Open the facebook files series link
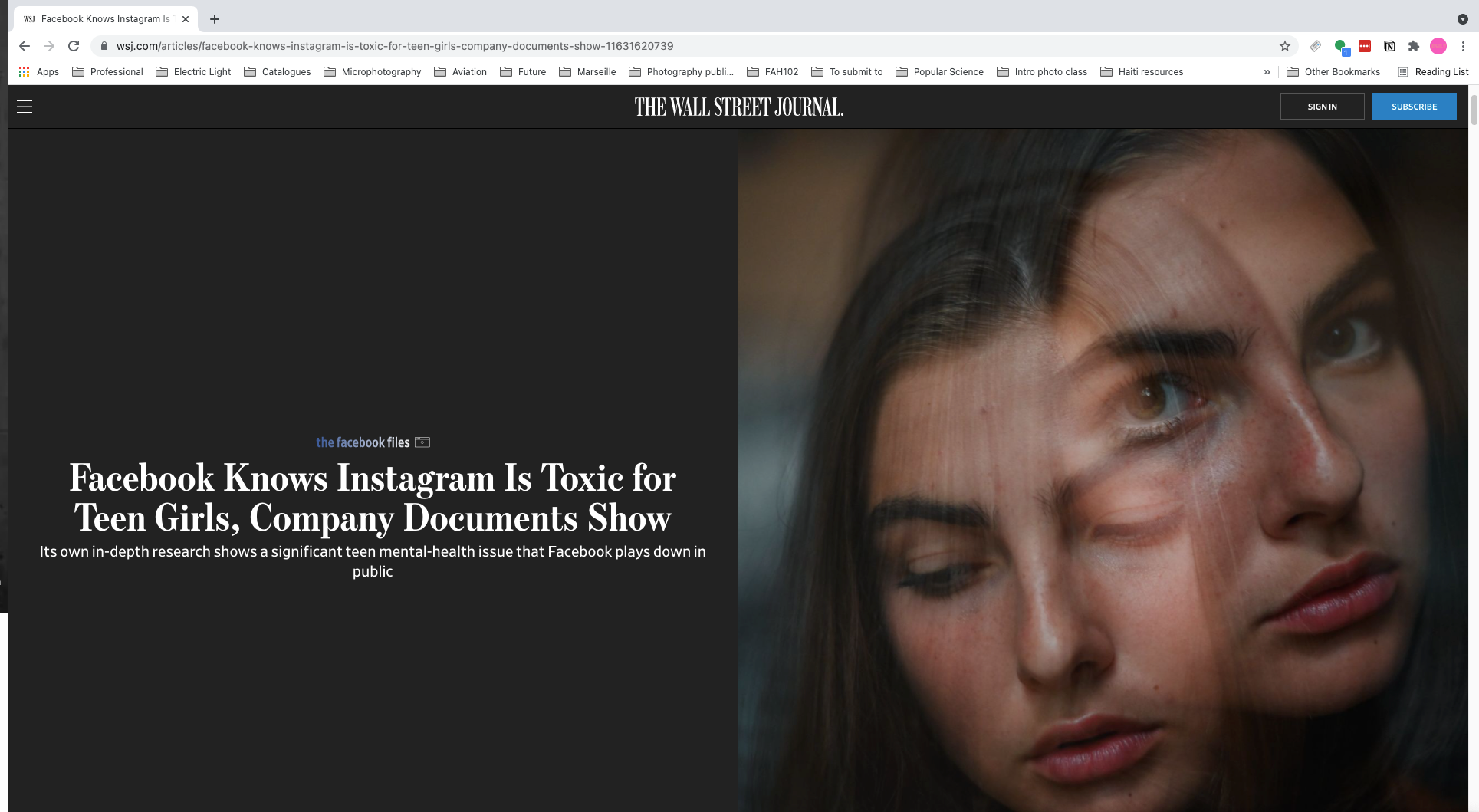Viewport: 1479px width, 812px height. click(x=363, y=442)
